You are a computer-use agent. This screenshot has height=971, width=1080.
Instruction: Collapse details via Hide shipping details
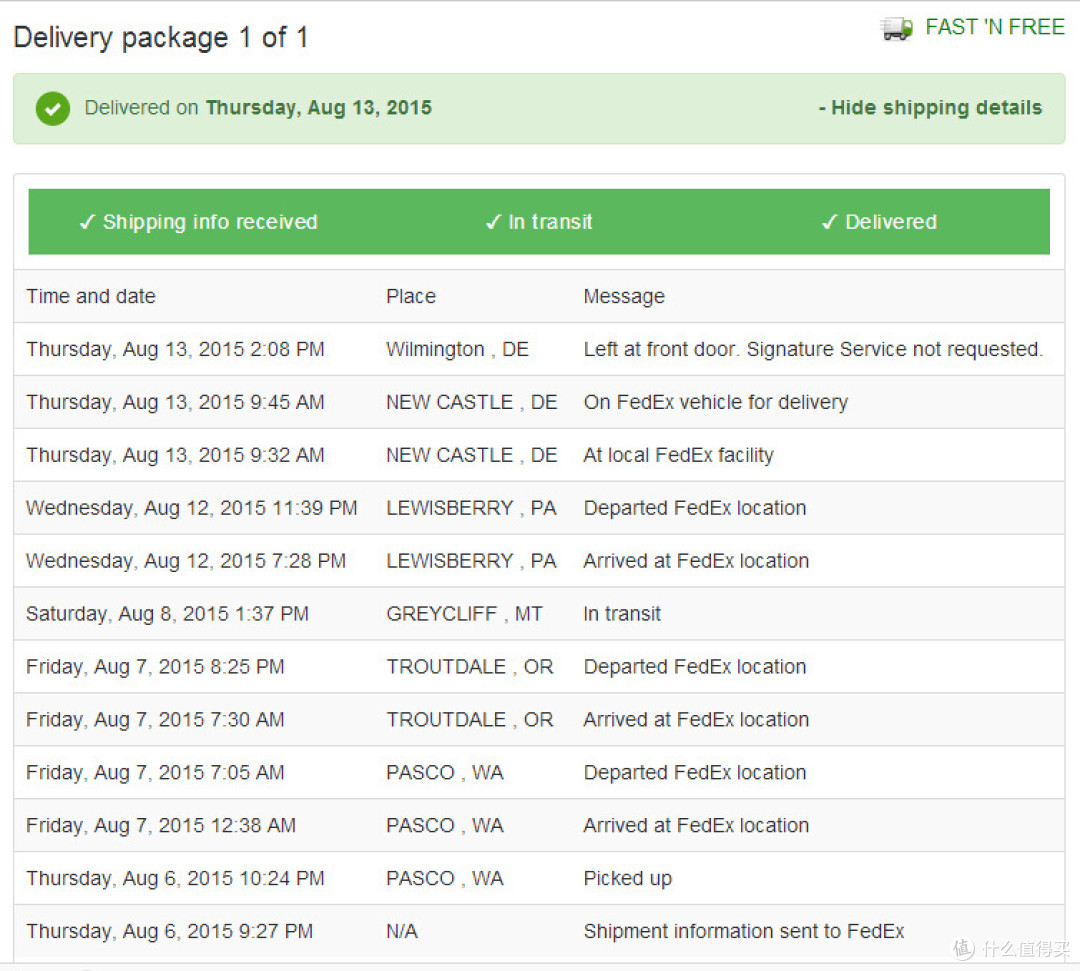[x=931, y=108]
